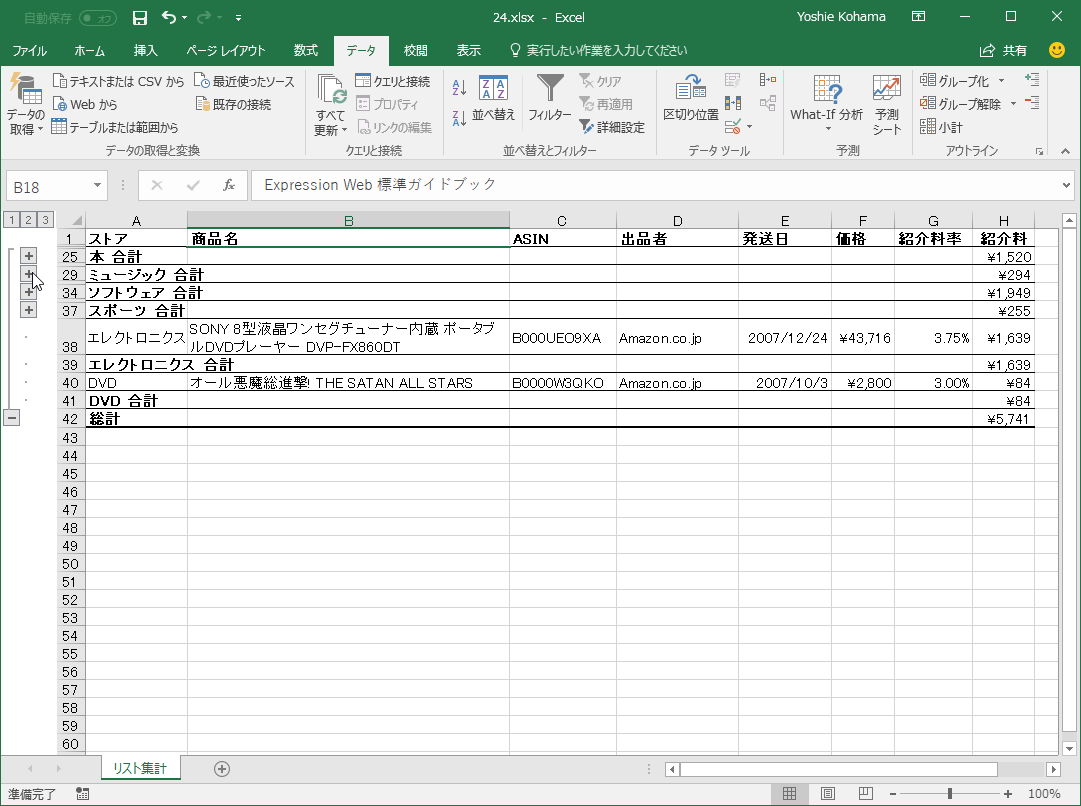Click Hide Detail icon in Outline group
The width and height of the screenshot is (1081, 806).
pyautogui.click(x=1032, y=103)
